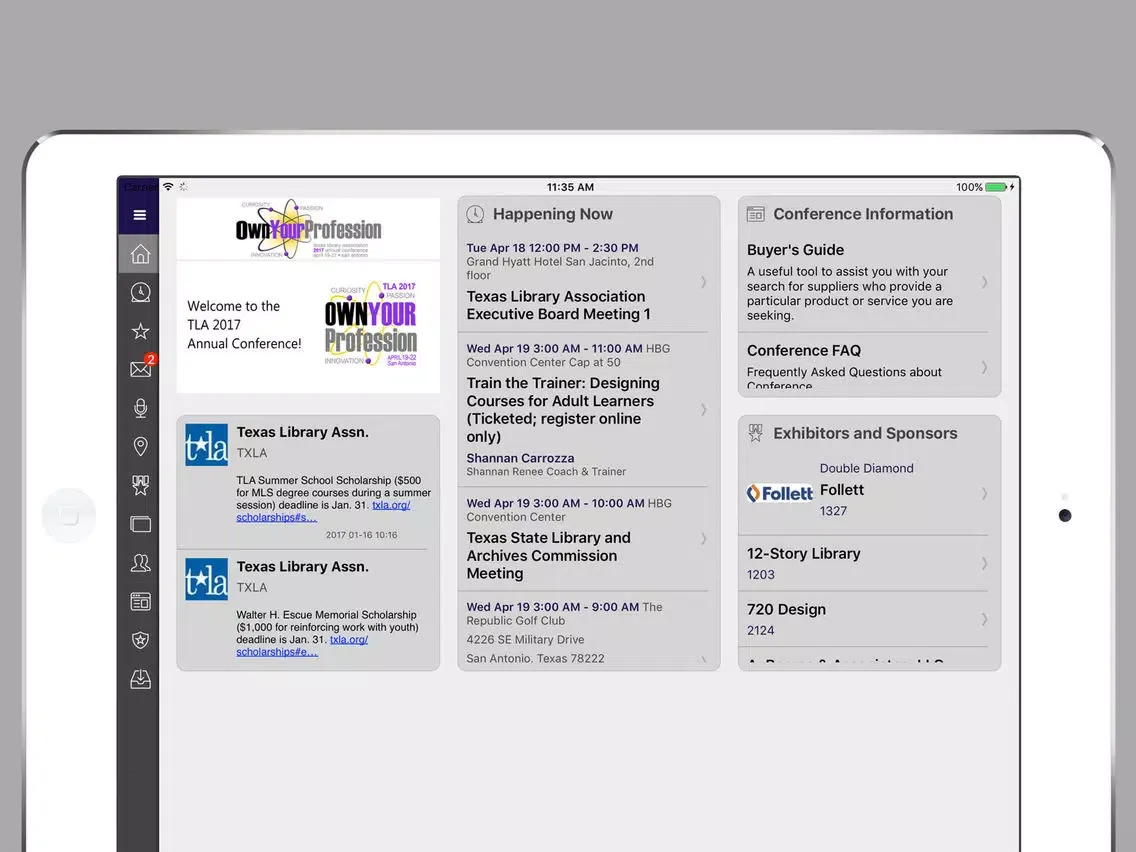Tap the 12-Story Library exhibitor name
The width and height of the screenshot is (1136, 852).
point(803,554)
